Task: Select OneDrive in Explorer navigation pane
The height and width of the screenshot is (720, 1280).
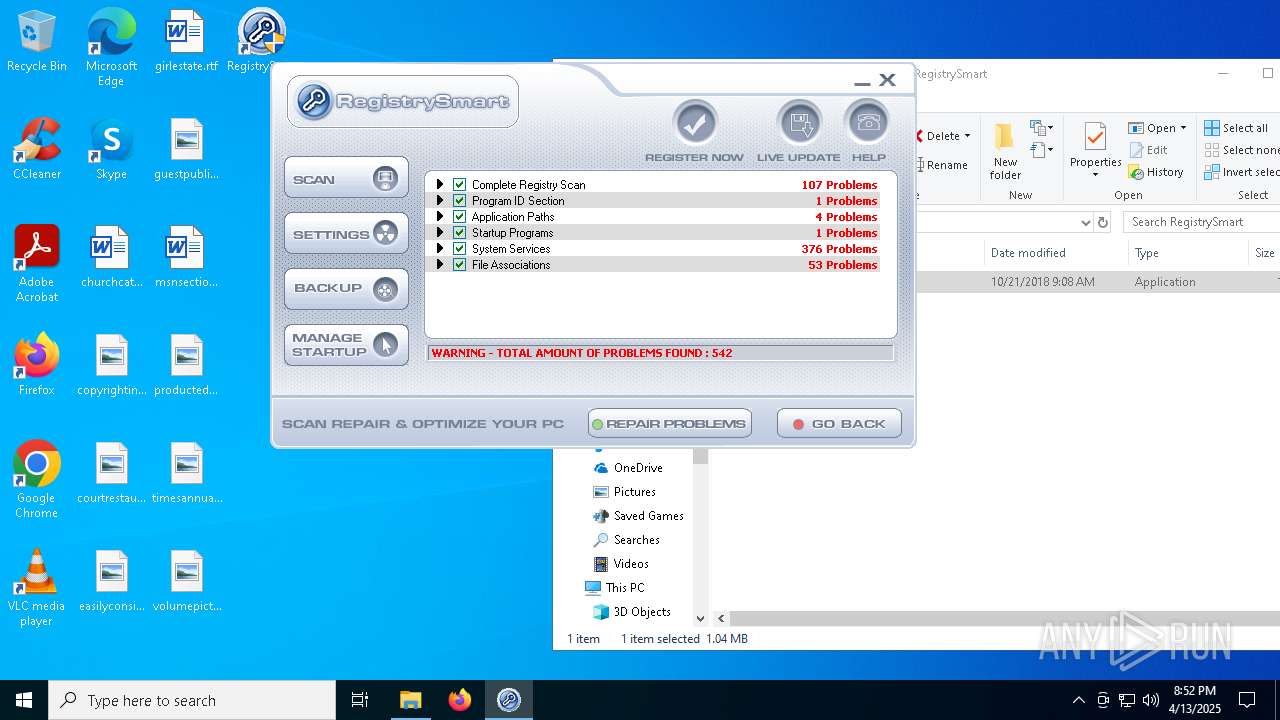Action: (x=628, y=468)
